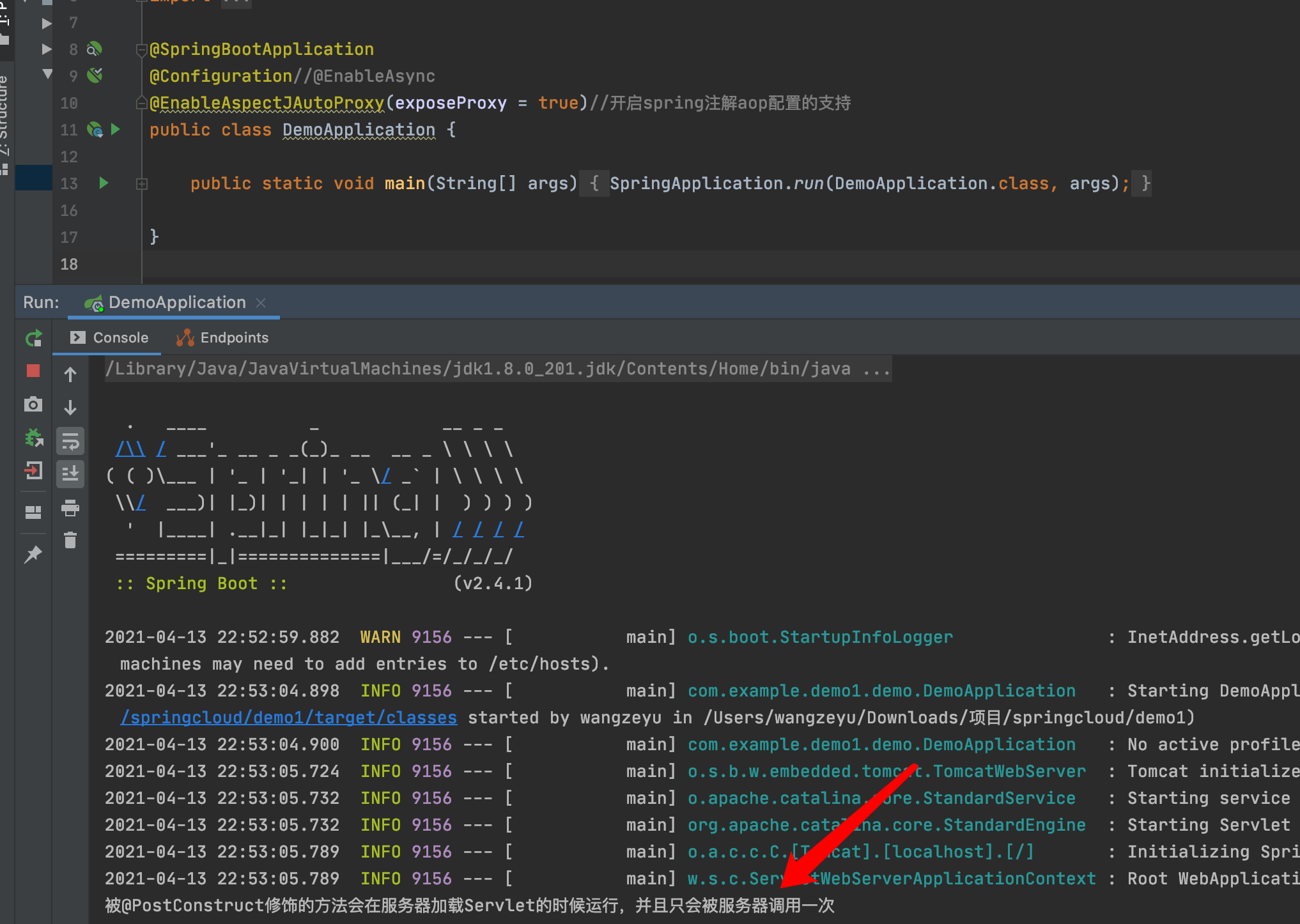Collapse annotation fold at @SpringBootApplication

pyautogui.click(x=142, y=50)
